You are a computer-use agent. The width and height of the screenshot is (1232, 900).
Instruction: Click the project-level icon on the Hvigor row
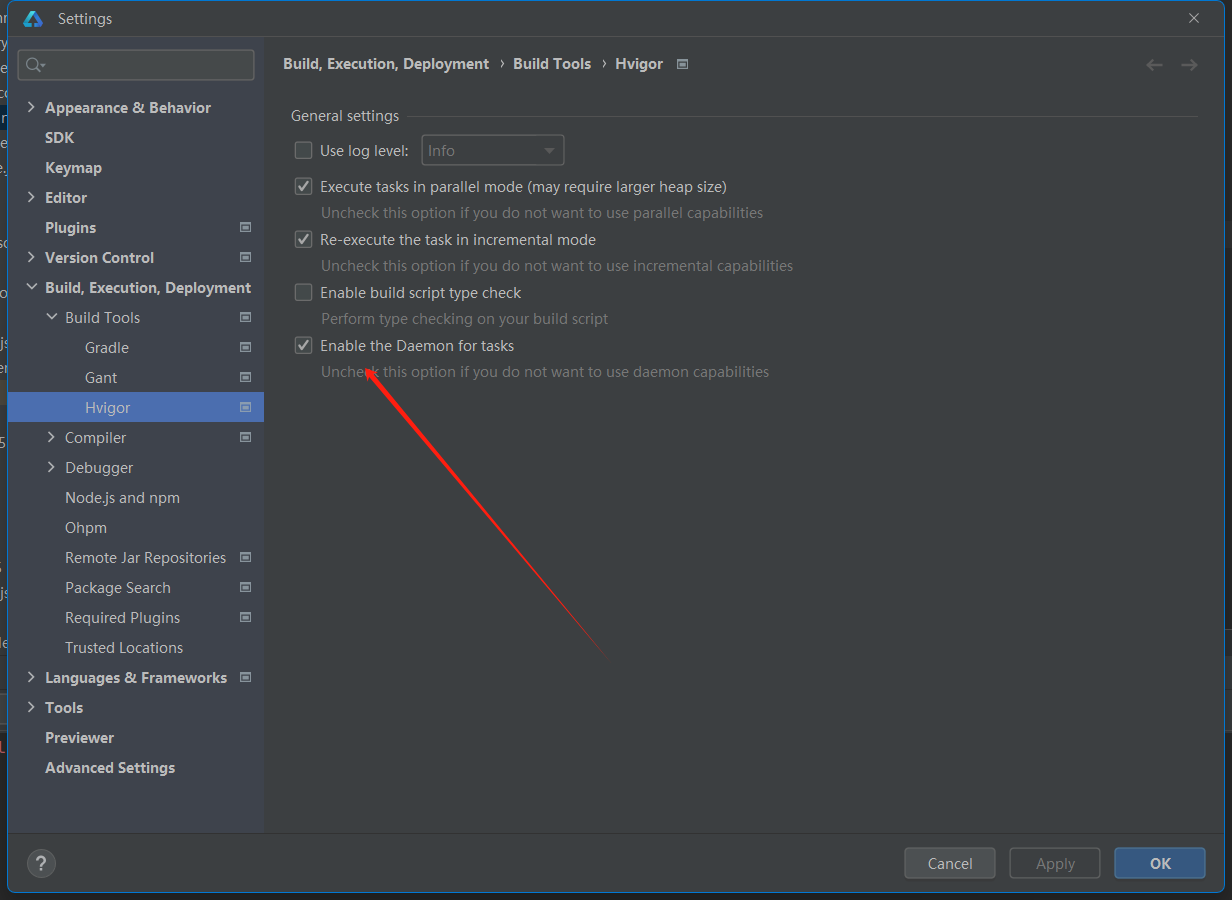(x=246, y=407)
